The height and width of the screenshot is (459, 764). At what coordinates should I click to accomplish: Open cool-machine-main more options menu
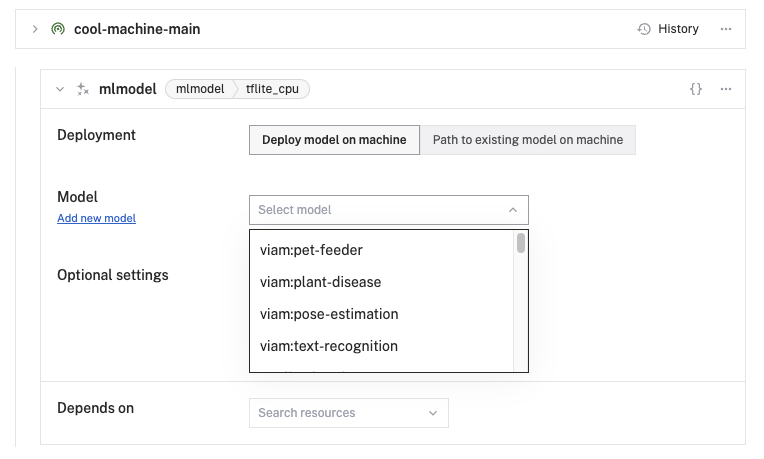pos(726,29)
